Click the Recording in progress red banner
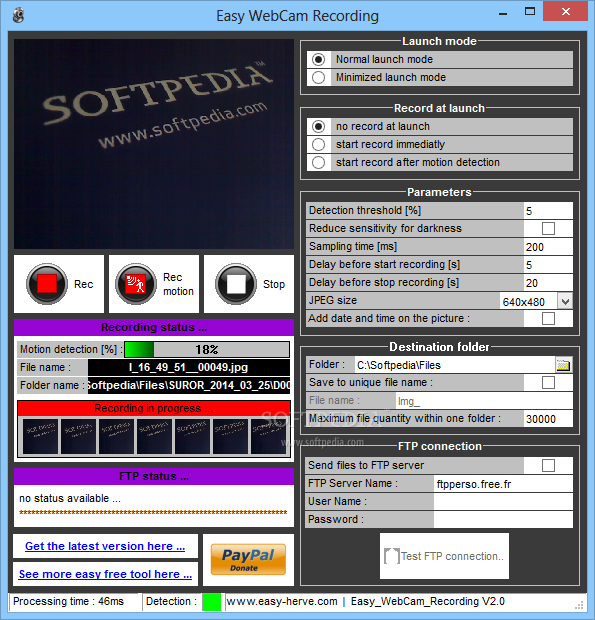The image size is (595, 620). (154, 408)
